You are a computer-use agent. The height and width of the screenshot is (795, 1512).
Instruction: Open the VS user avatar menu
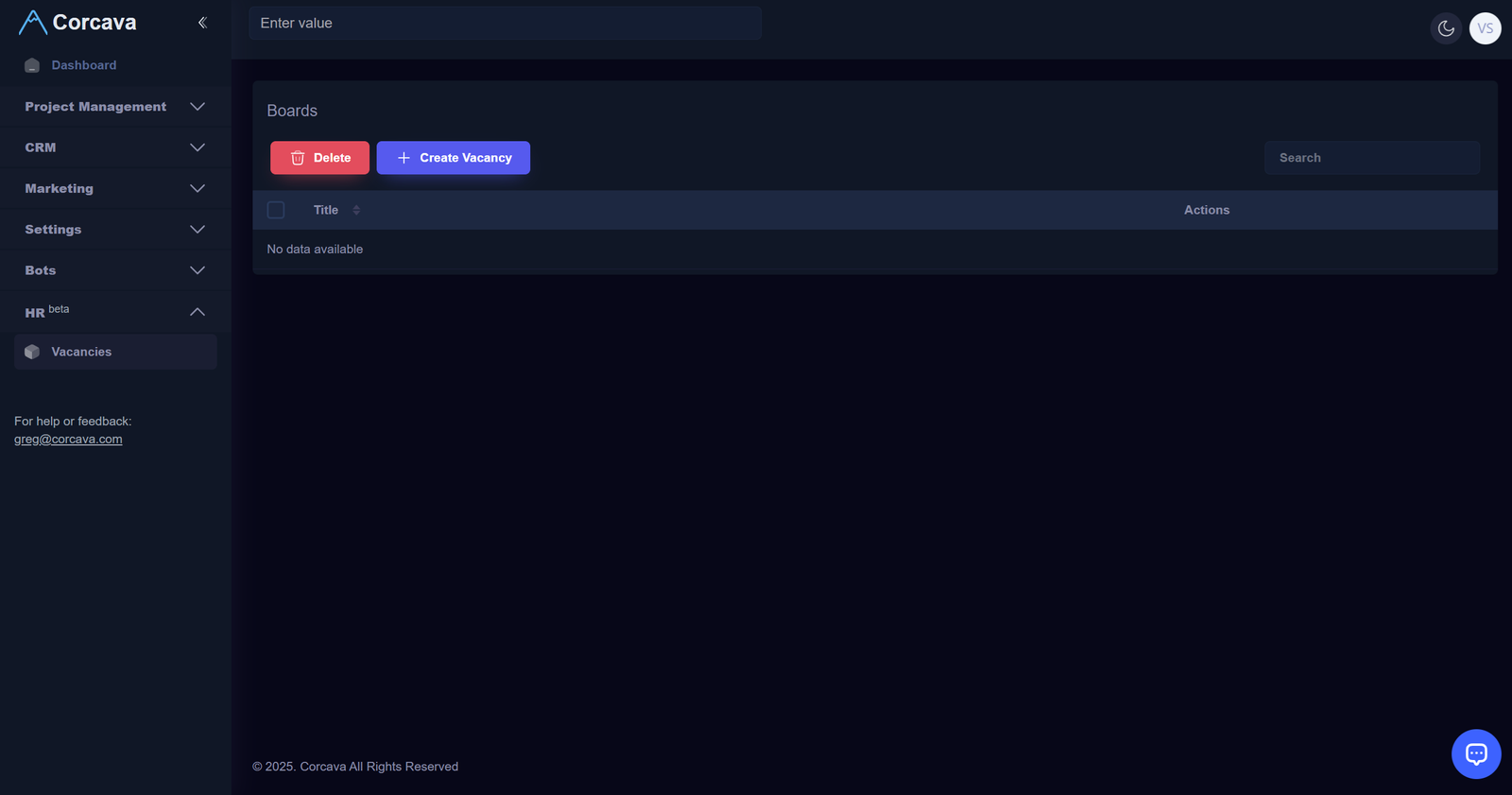pos(1485,28)
